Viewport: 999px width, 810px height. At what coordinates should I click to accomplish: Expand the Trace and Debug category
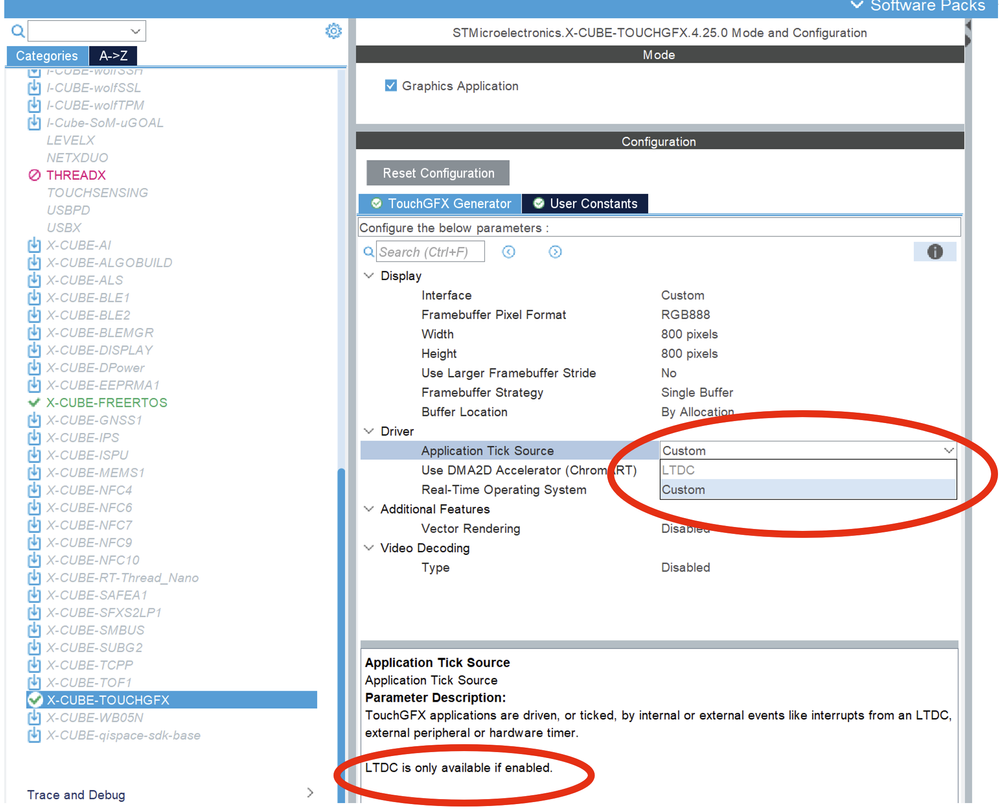[x=310, y=793]
